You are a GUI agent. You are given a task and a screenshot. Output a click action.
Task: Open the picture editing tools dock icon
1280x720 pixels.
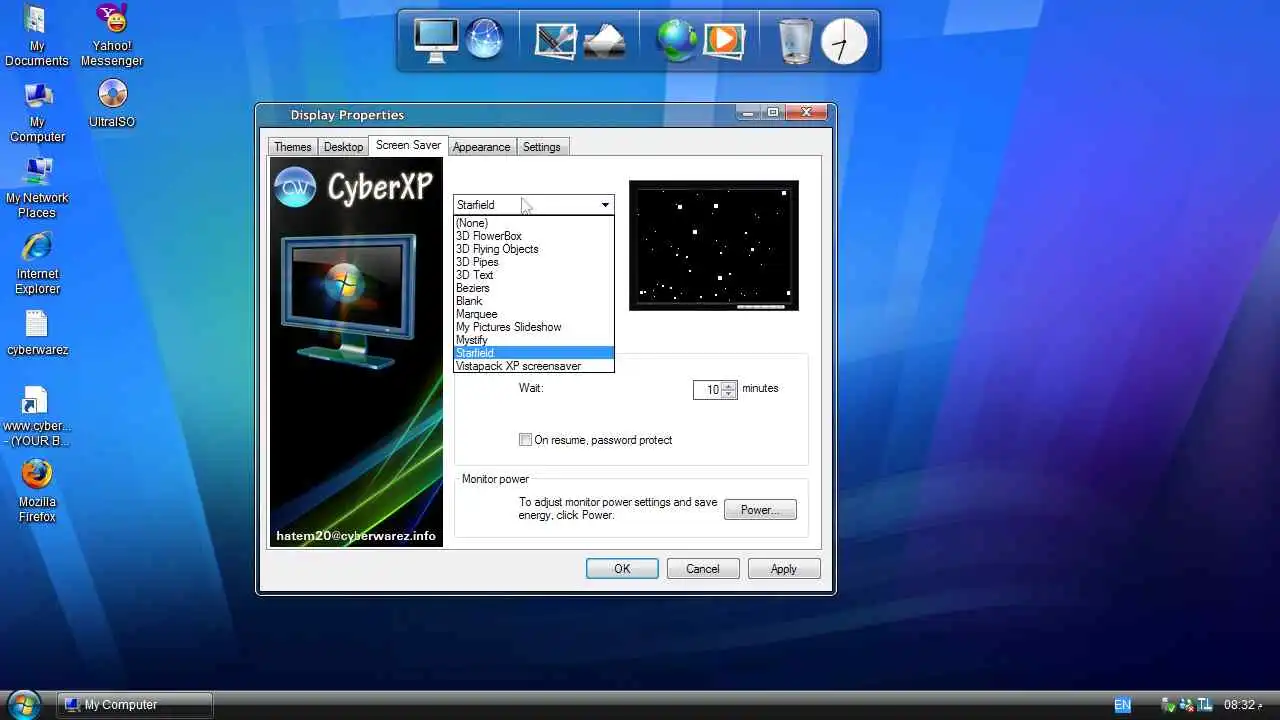point(556,41)
